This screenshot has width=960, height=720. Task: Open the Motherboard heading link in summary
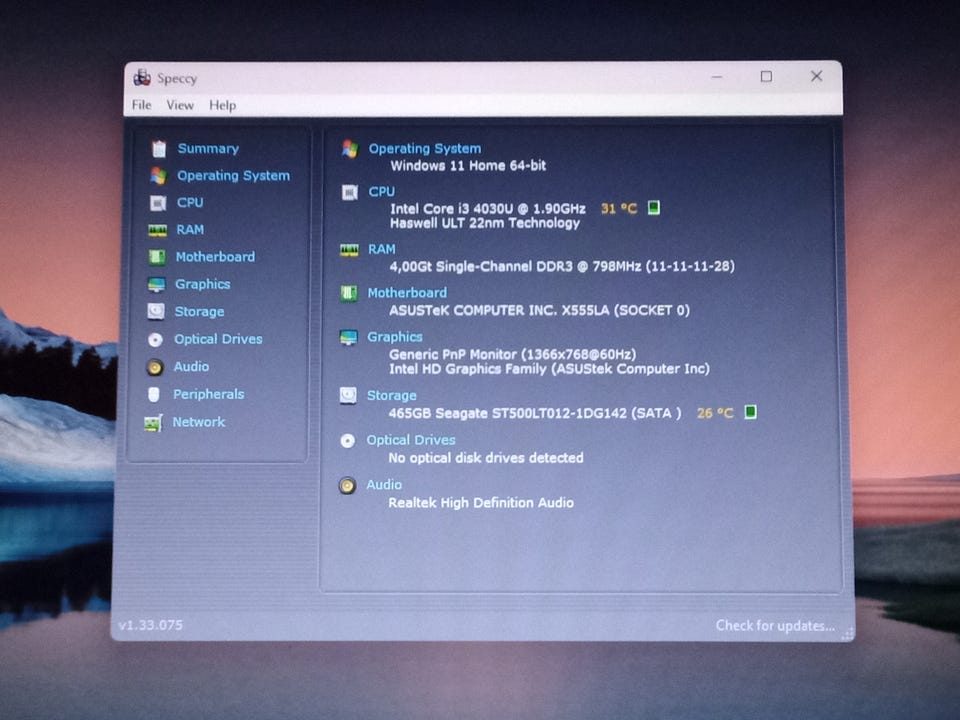pyautogui.click(x=407, y=293)
